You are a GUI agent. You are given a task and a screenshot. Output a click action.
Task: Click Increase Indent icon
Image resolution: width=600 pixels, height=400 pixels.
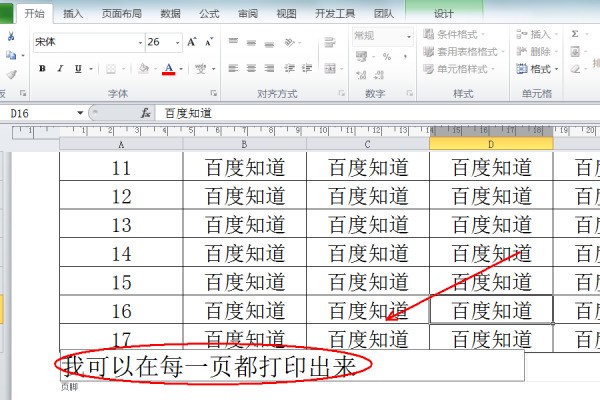[x=307, y=69]
